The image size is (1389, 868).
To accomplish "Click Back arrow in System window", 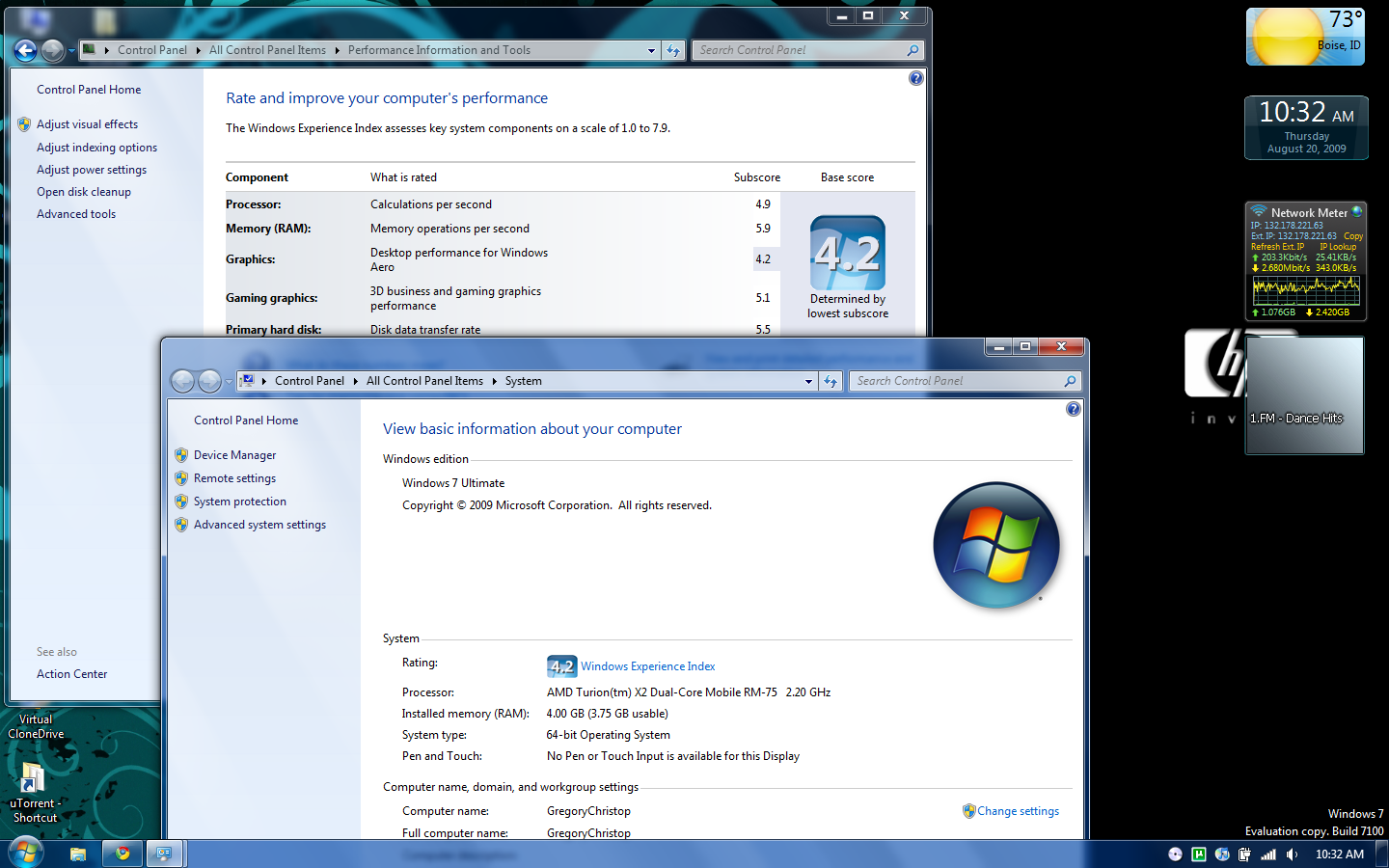I will [x=183, y=381].
